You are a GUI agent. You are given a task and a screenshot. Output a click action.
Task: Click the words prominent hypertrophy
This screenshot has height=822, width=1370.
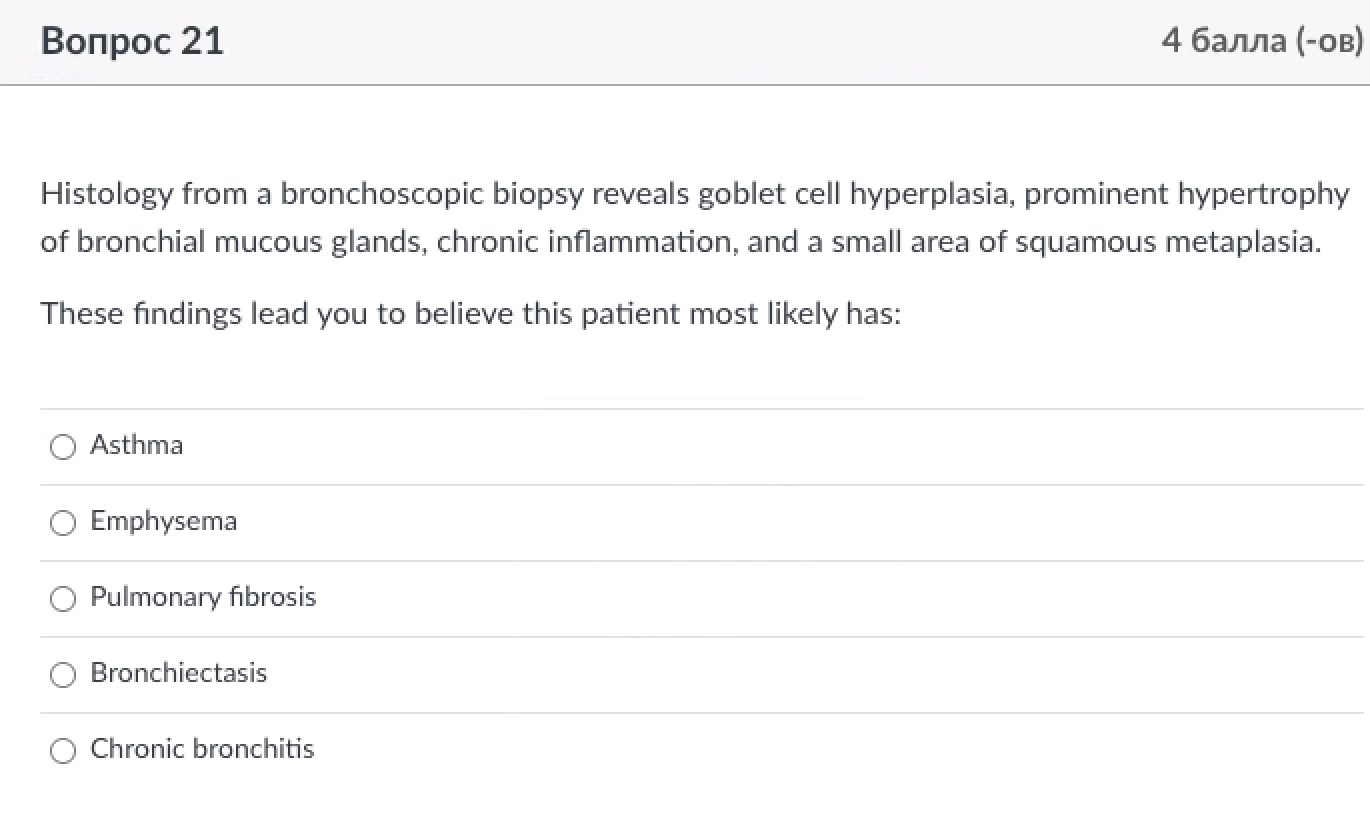[x=1186, y=194]
